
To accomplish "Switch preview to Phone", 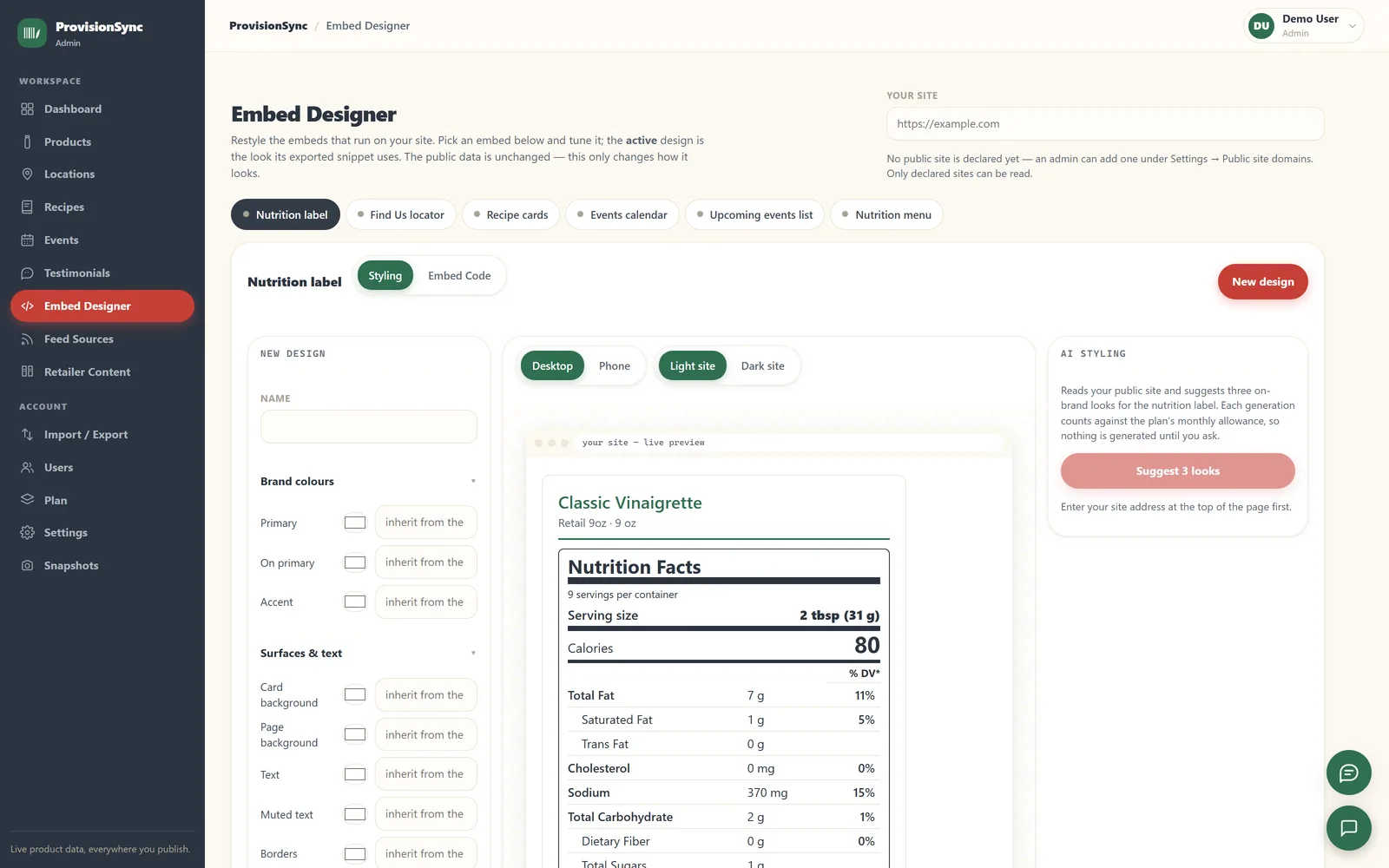I will coord(615,366).
